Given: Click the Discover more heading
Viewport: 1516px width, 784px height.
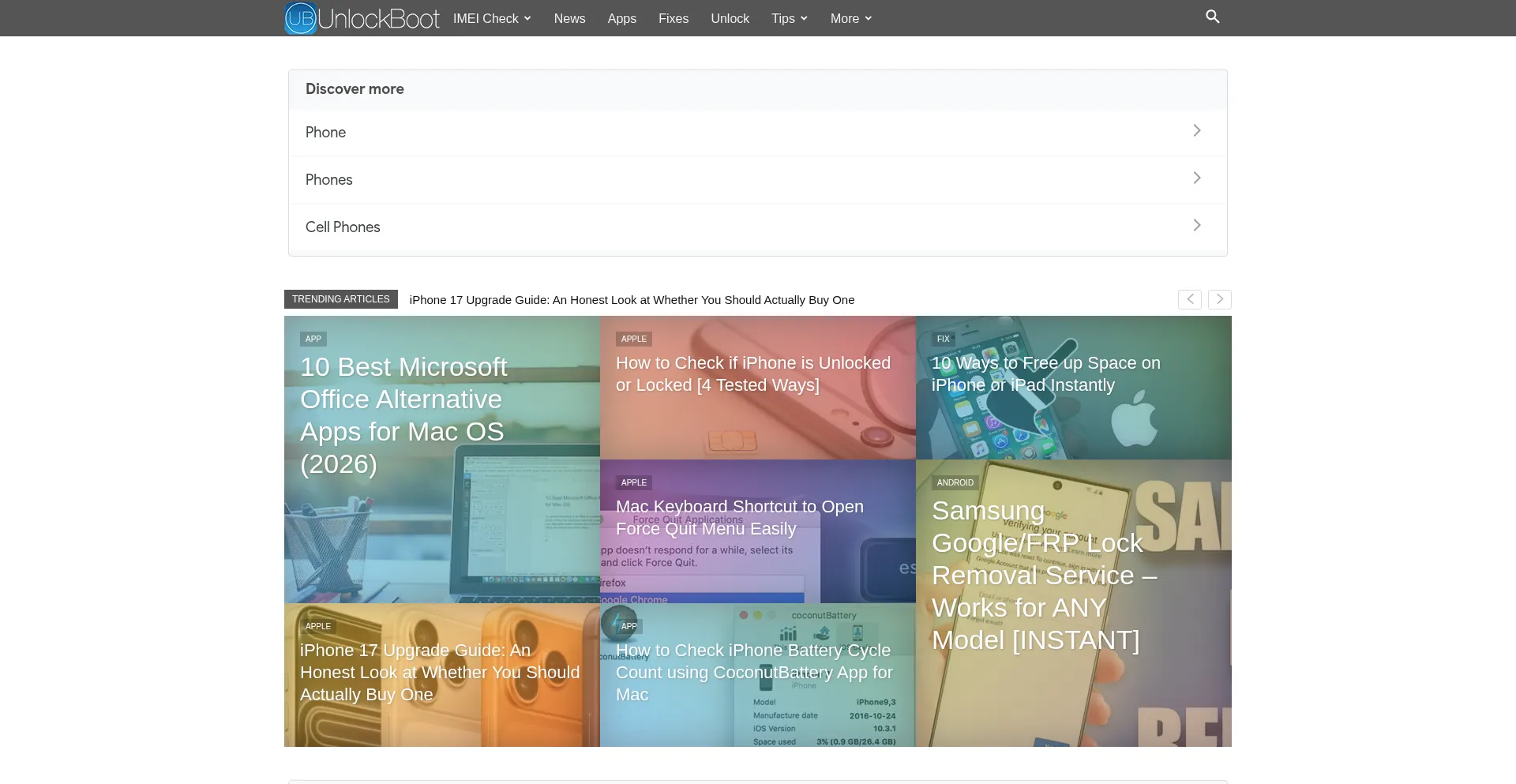Looking at the screenshot, I should [355, 88].
